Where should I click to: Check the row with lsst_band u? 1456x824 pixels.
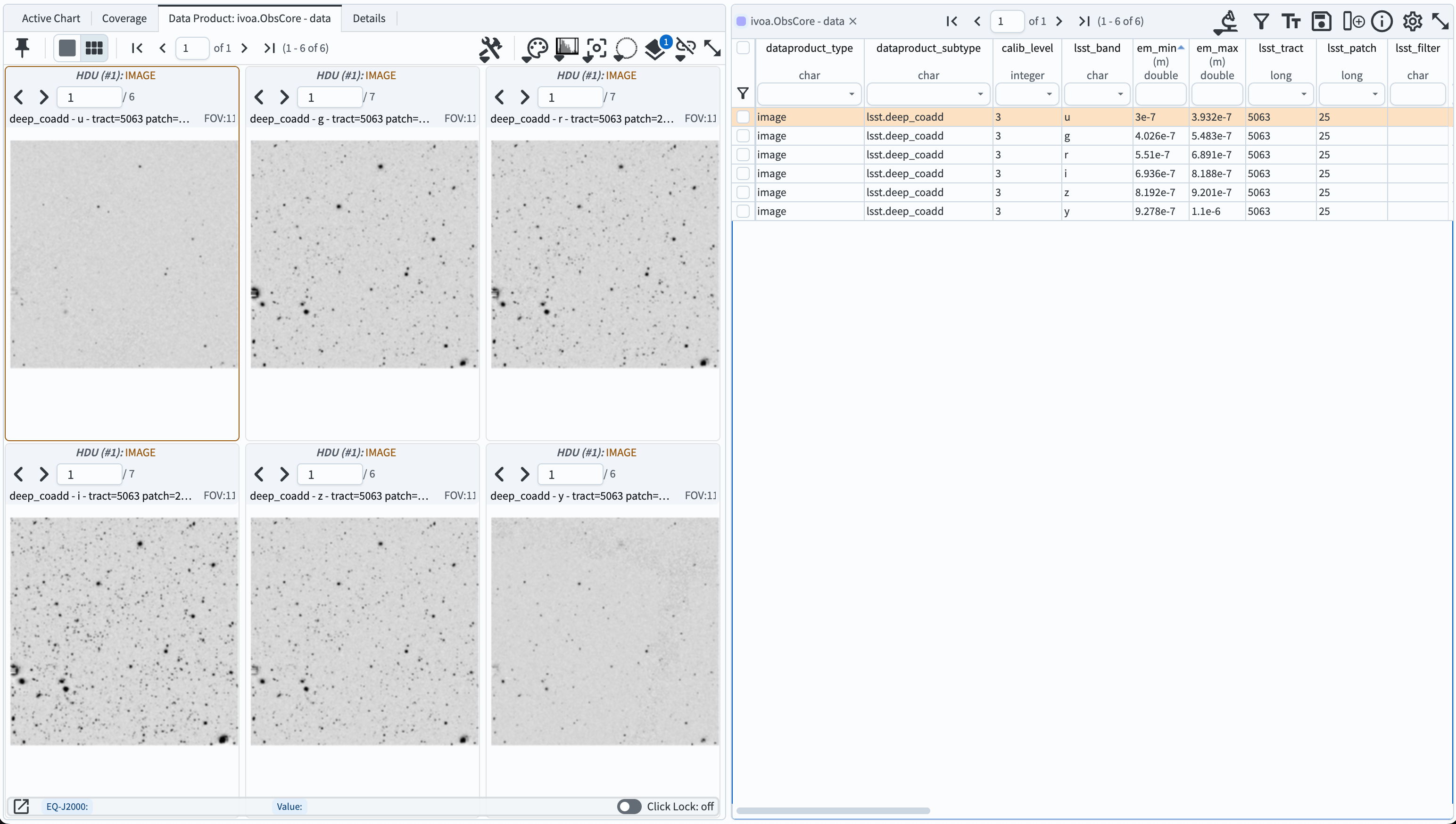point(743,117)
